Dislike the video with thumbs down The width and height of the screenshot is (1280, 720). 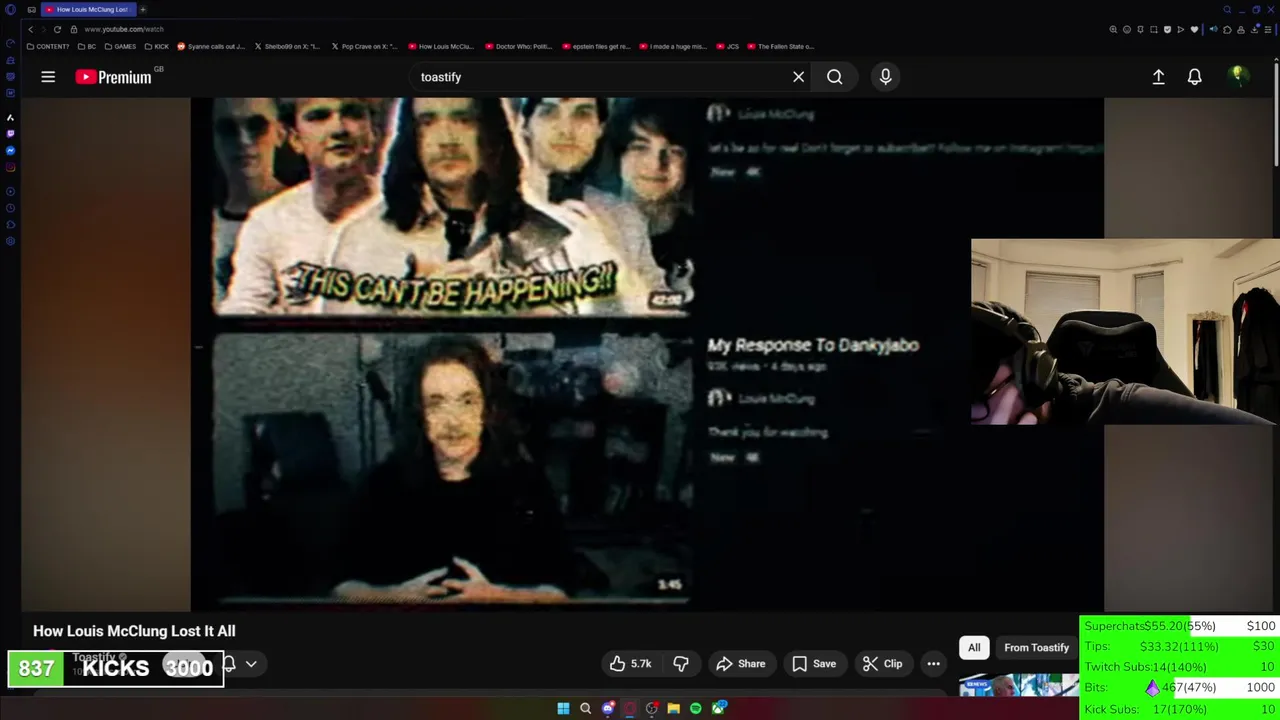pyautogui.click(x=681, y=664)
